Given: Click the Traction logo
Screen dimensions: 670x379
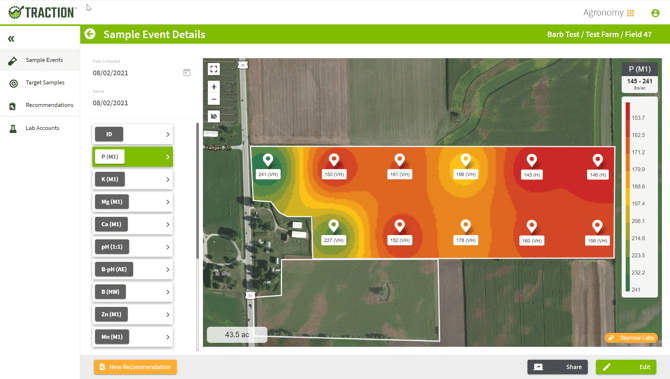Looking at the screenshot, I should pos(42,12).
